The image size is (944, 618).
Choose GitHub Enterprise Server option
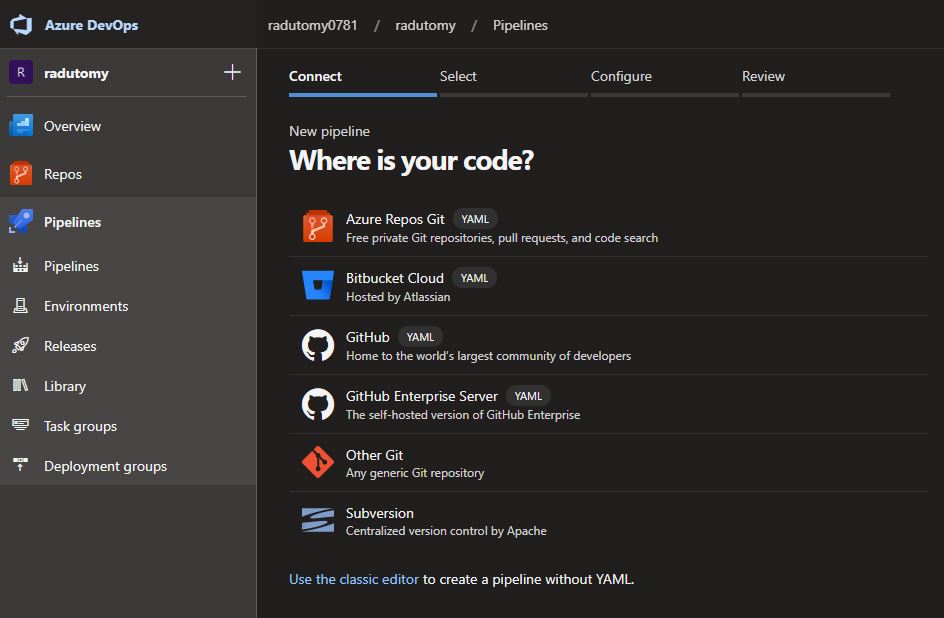click(x=608, y=404)
